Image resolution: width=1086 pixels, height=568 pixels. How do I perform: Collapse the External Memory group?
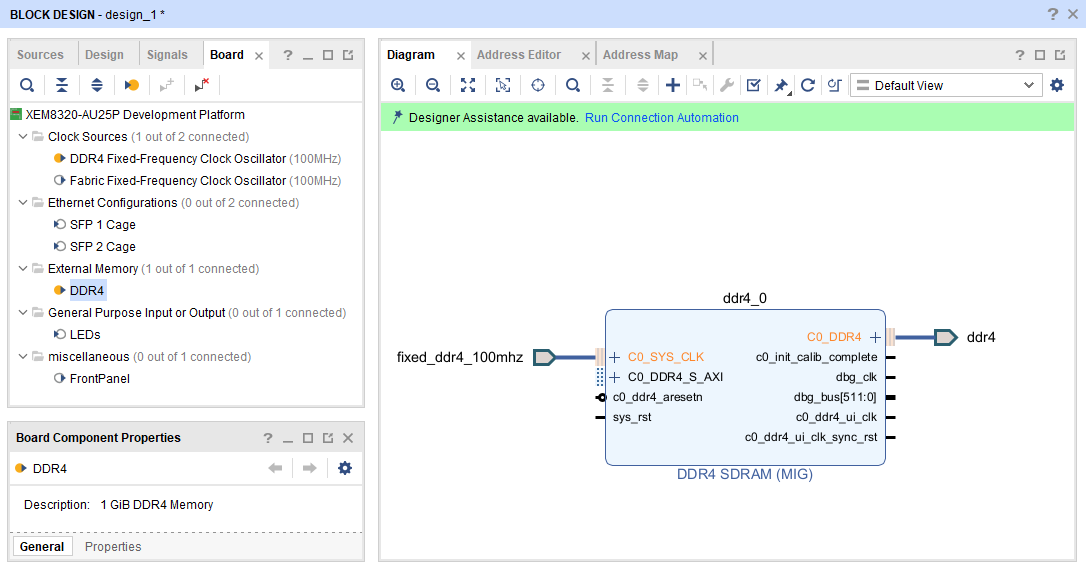23,268
